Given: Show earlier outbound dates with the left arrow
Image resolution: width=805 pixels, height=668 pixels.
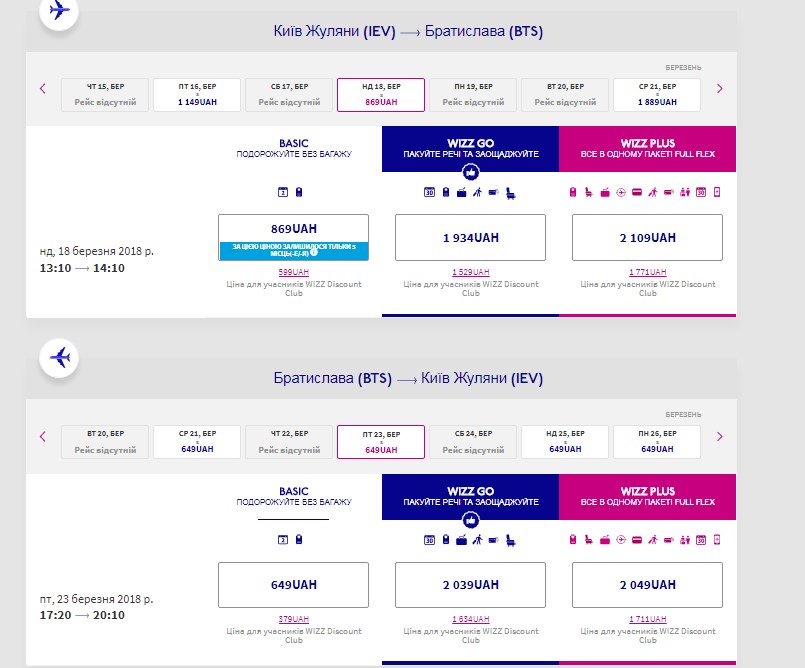Looking at the screenshot, I should point(43,89).
